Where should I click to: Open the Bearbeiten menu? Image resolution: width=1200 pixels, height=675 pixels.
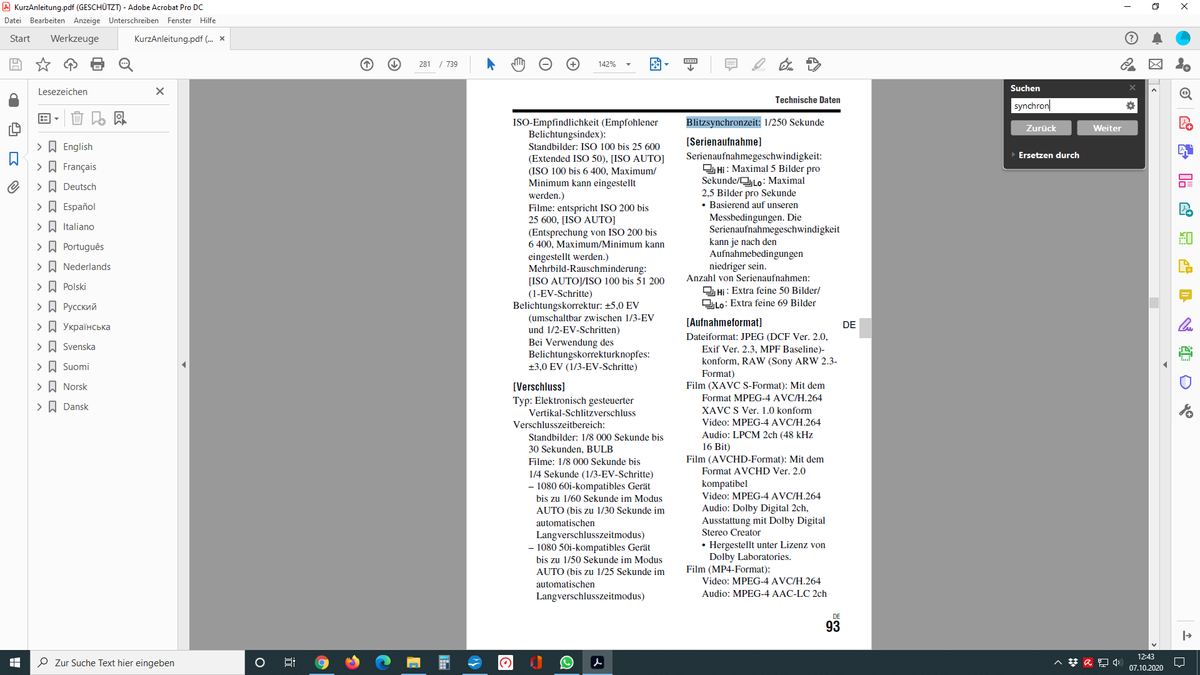click(50, 20)
